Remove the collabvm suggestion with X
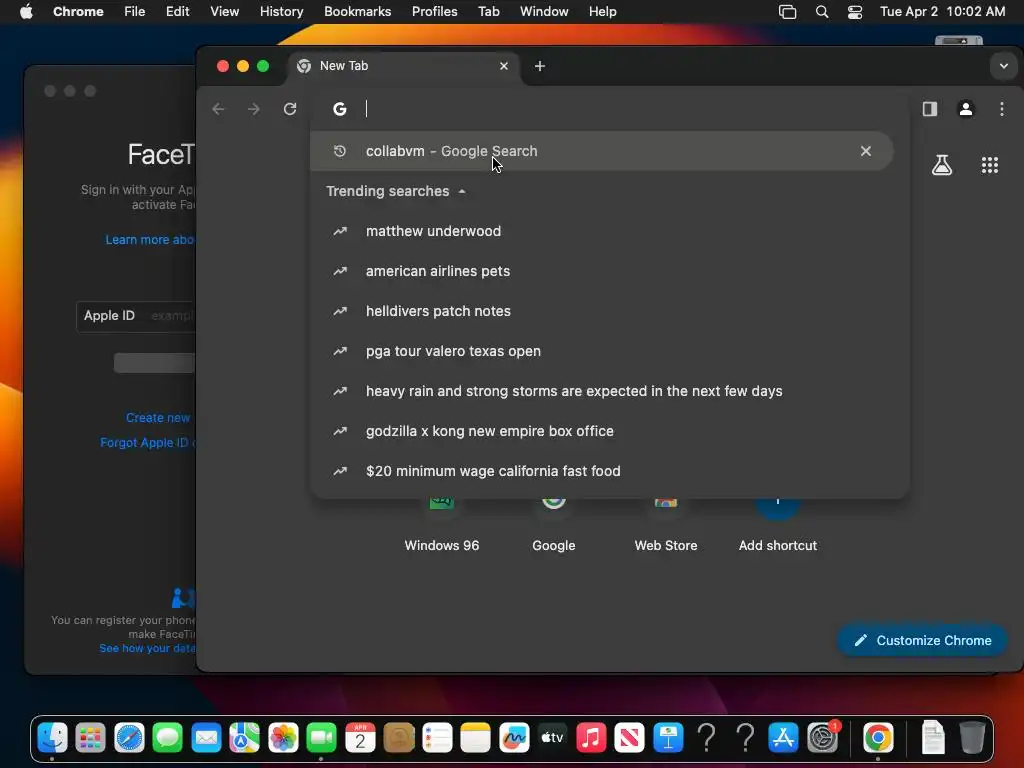This screenshot has height=768, width=1024. point(866,151)
